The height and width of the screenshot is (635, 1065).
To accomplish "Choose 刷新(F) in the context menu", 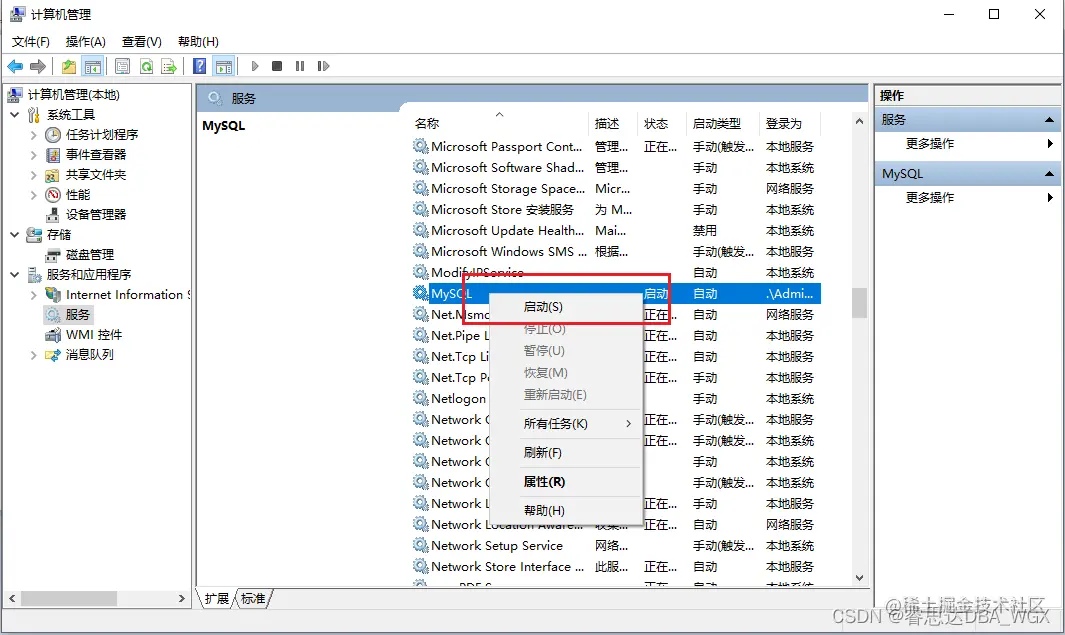I will [x=566, y=453].
